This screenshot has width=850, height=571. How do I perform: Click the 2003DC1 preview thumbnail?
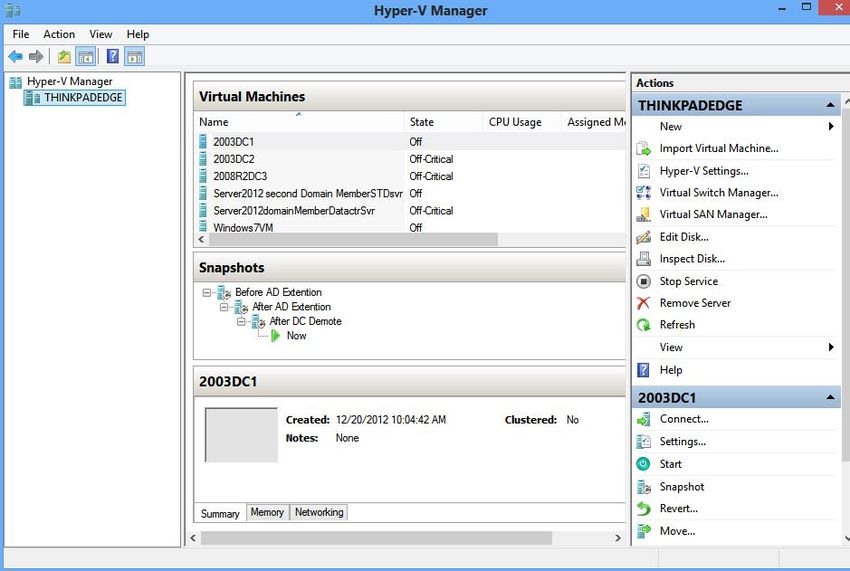click(x=241, y=435)
